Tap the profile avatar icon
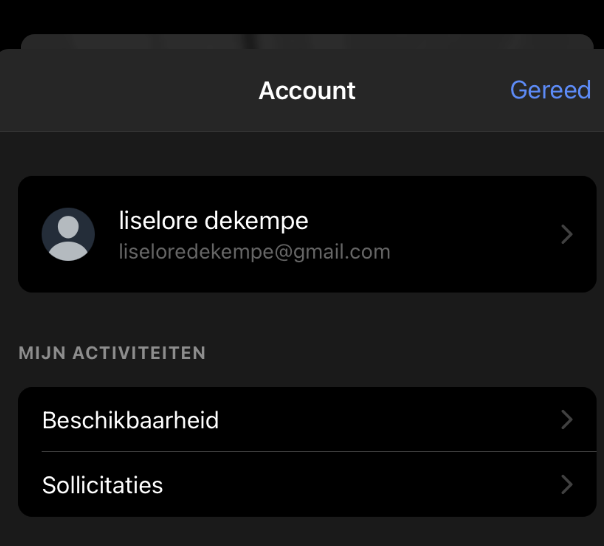This screenshot has width=604, height=546. pos(68,234)
